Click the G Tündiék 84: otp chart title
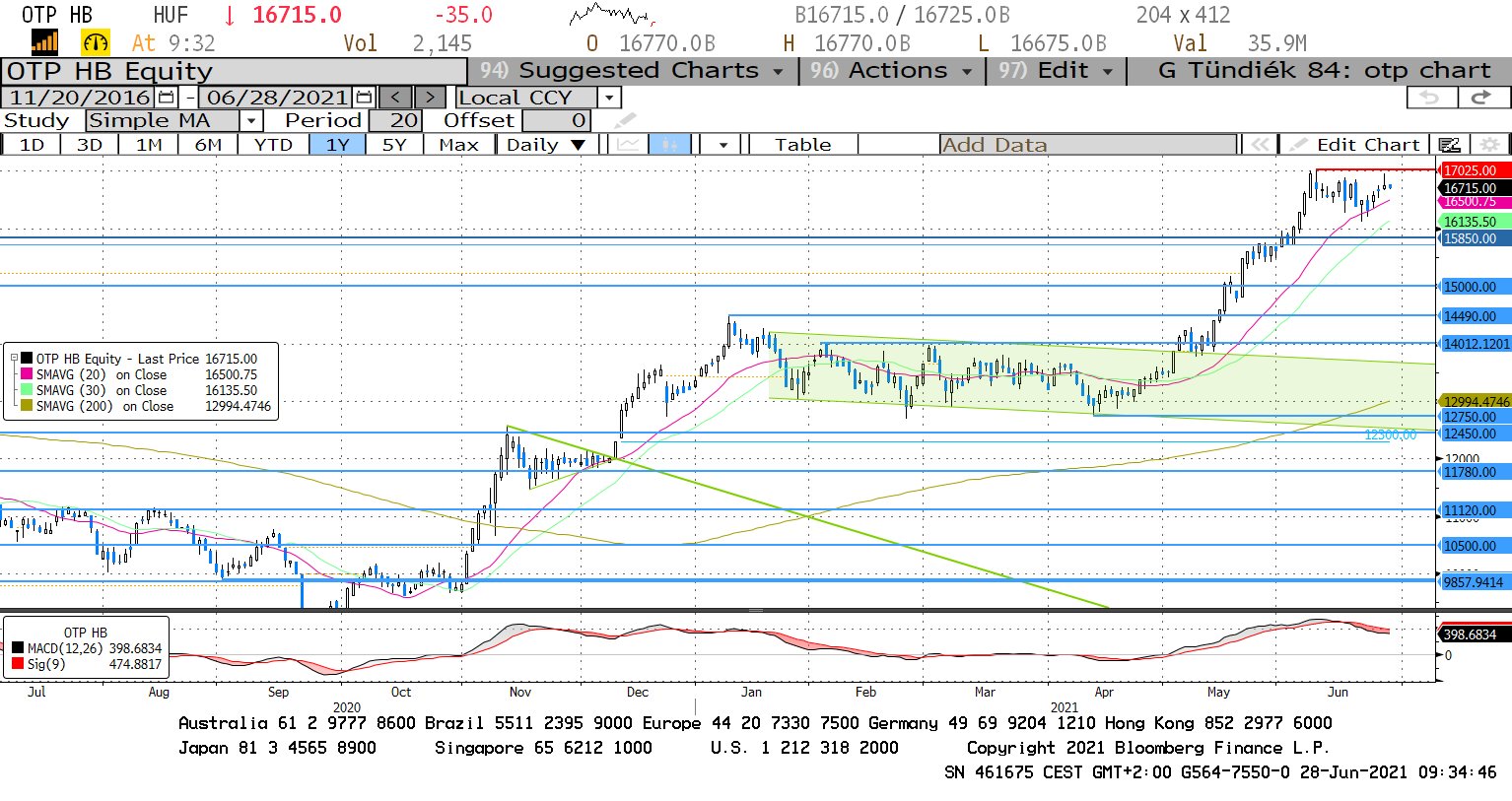Viewport: 1512px width, 801px height. pyautogui.click(x=1324, y=71)
